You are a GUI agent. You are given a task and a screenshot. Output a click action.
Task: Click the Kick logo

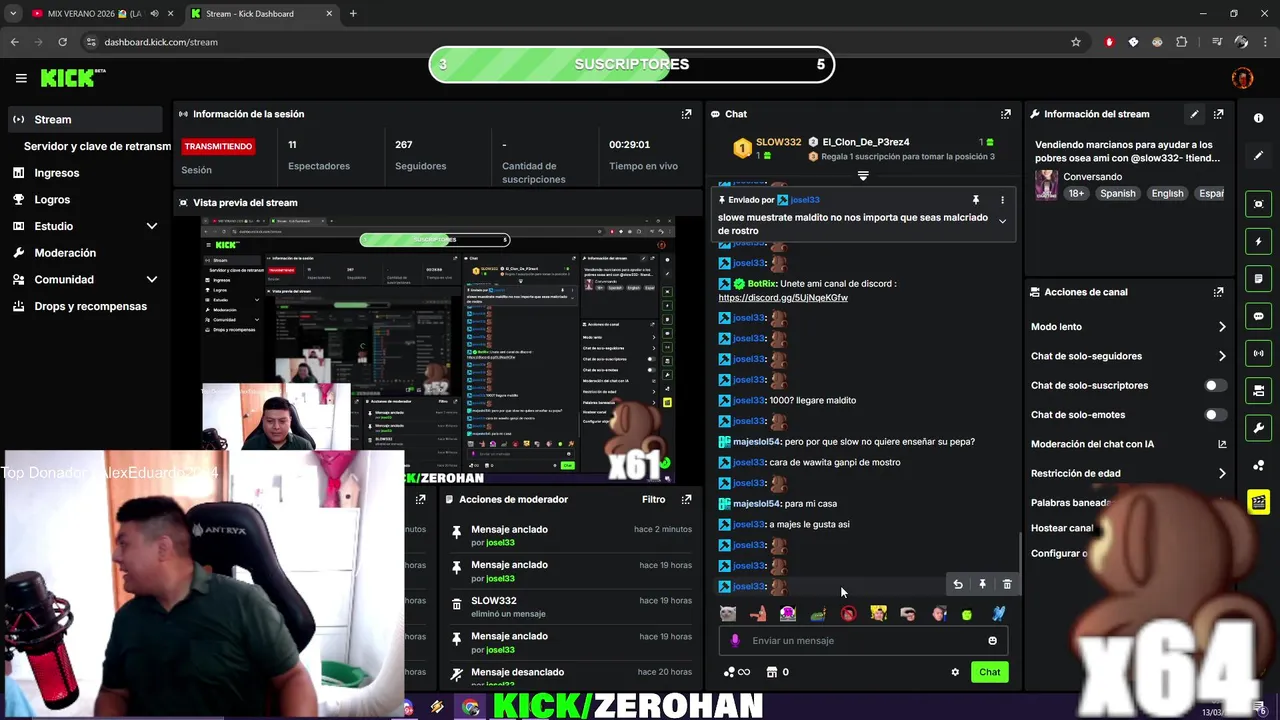pos(72,78)
